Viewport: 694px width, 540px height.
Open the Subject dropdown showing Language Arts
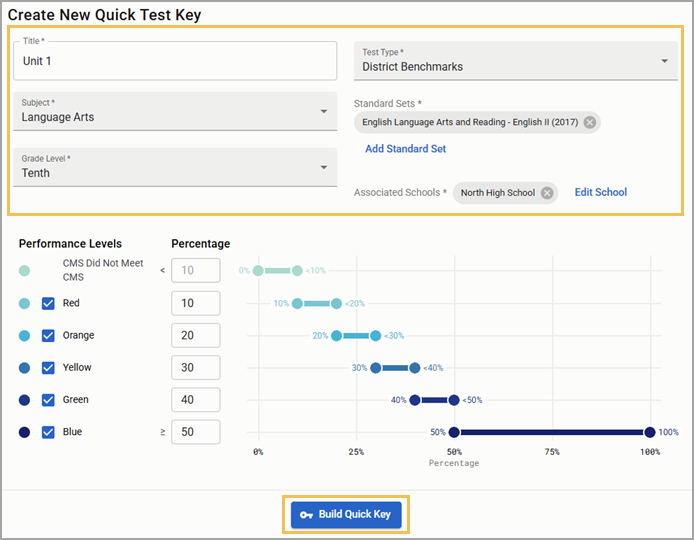coord(175,112)
